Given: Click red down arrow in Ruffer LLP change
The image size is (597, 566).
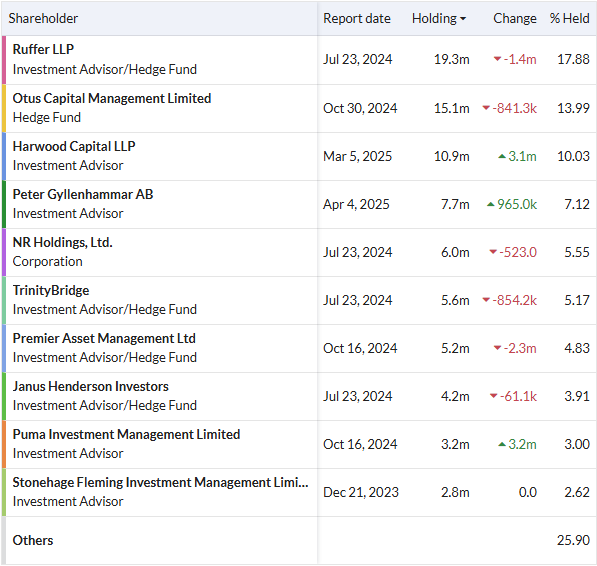Looking at the screenshot, I should point(497,59).
